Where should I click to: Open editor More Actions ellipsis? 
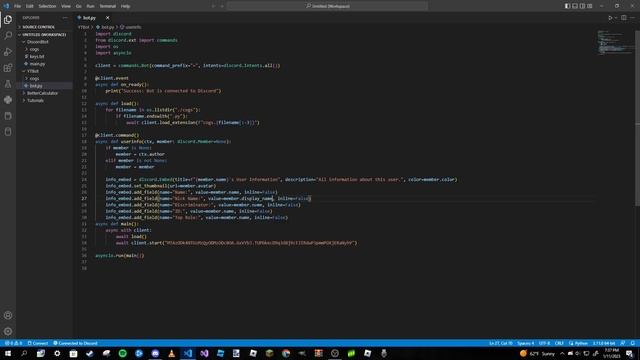tap(633, 18)
